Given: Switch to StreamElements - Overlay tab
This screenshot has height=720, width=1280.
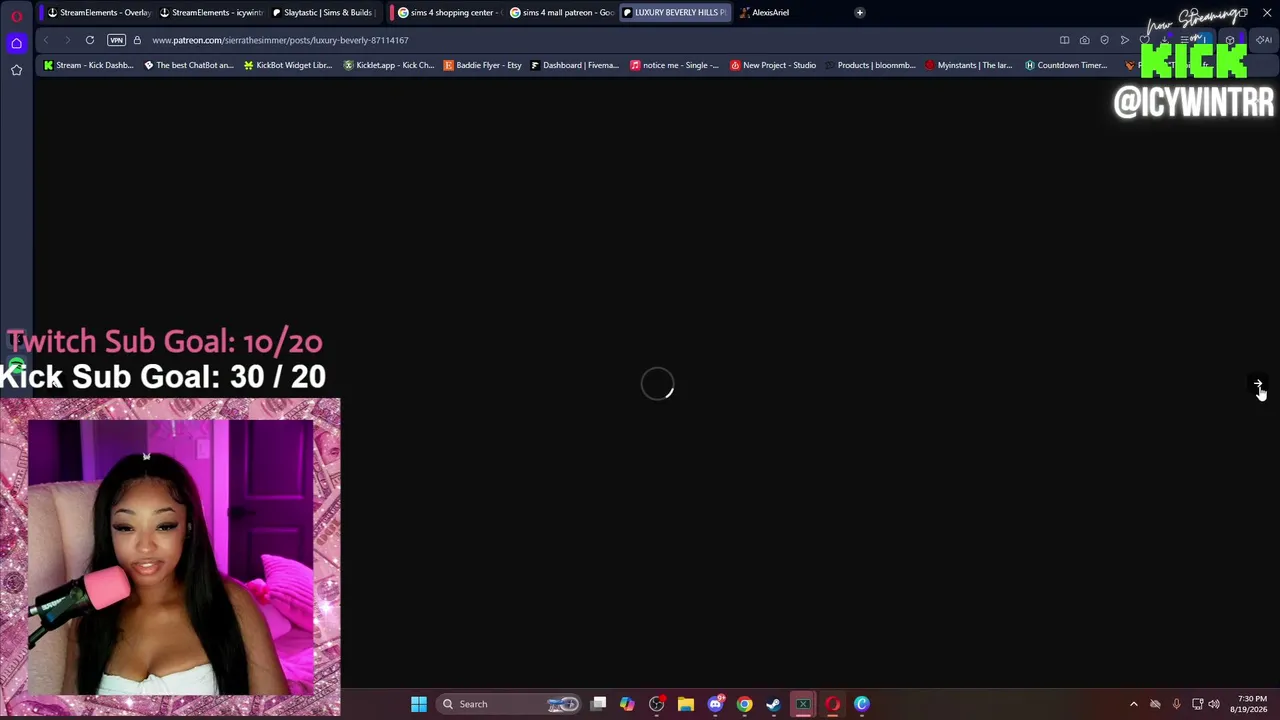Looking at the screenshot, I should [99, 13].
